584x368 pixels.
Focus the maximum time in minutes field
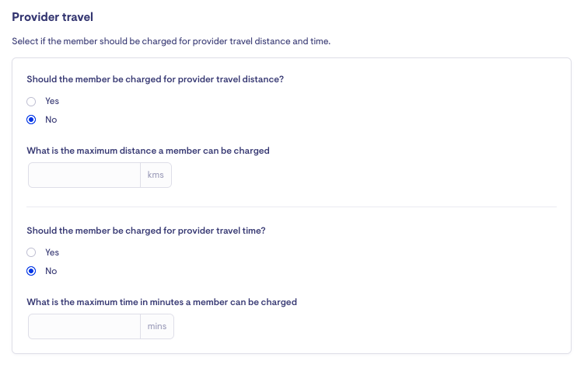[x=85, y=326]
